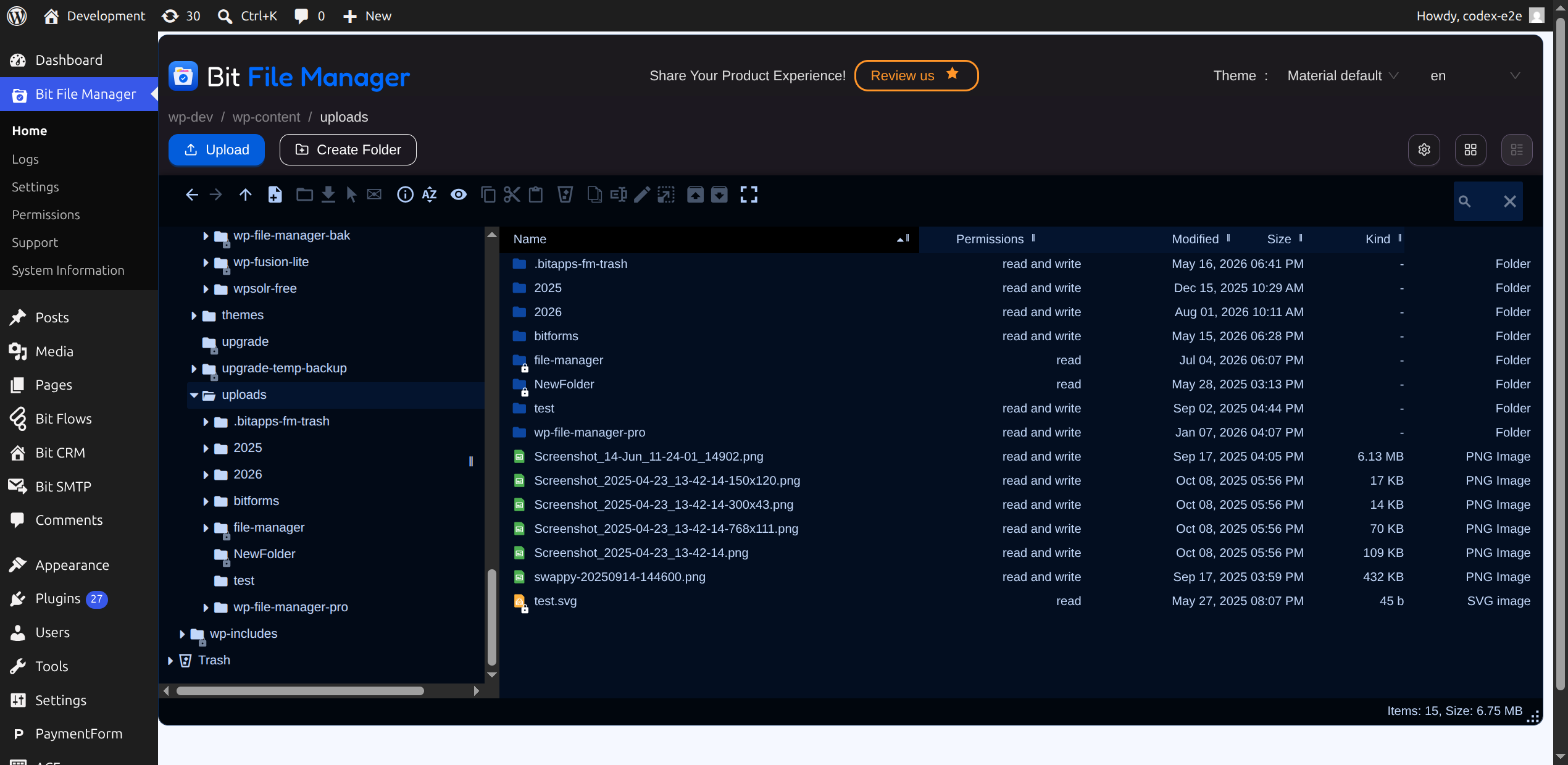
Task: Open file manager gear settings button
Action: pos(1424,150)
